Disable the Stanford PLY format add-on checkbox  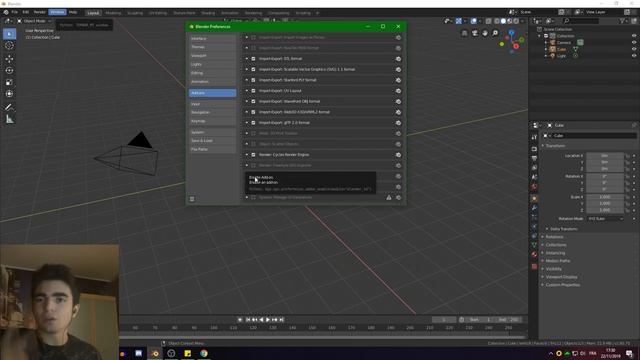pyautogui.click(x=253, y=80)
